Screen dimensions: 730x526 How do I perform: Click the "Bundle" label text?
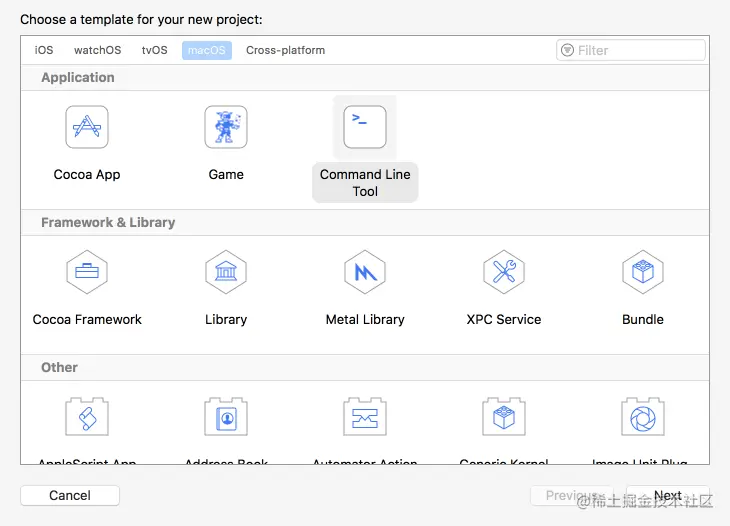[643, 319]
